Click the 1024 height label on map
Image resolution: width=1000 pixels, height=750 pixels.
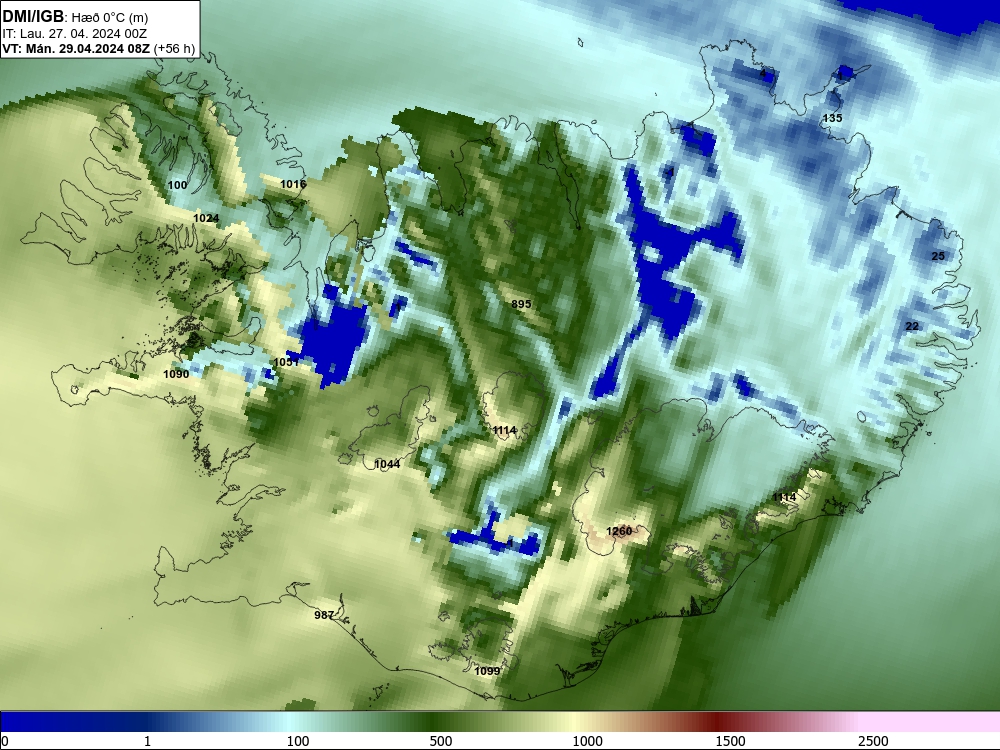[206, 219]
